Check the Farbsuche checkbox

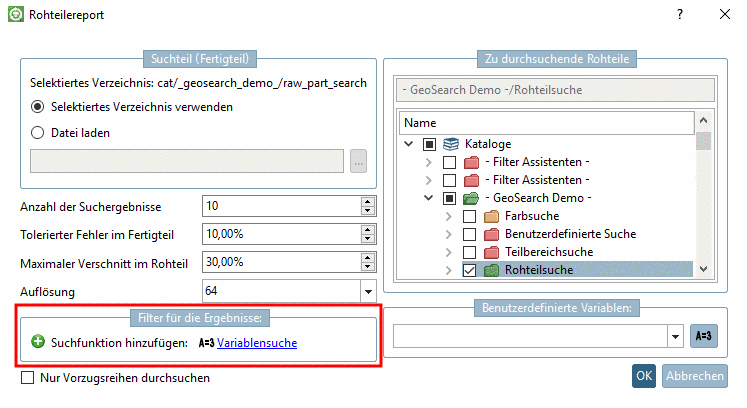[x=469, y=216]
